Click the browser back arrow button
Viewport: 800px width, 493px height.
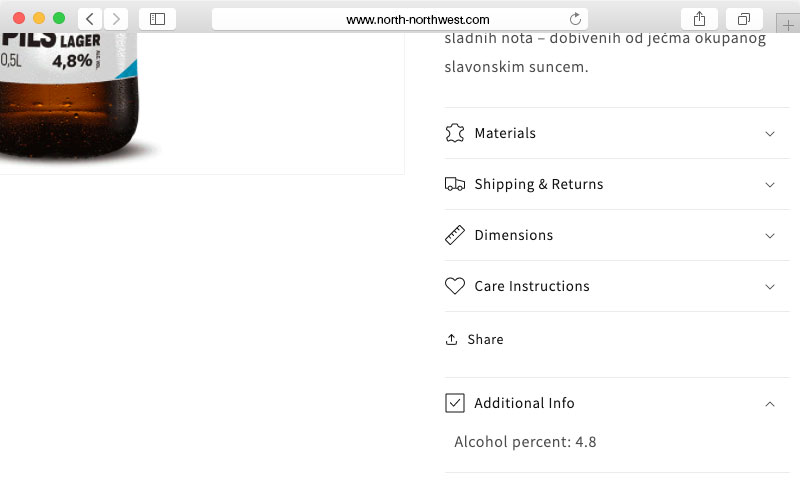point(90,19)
